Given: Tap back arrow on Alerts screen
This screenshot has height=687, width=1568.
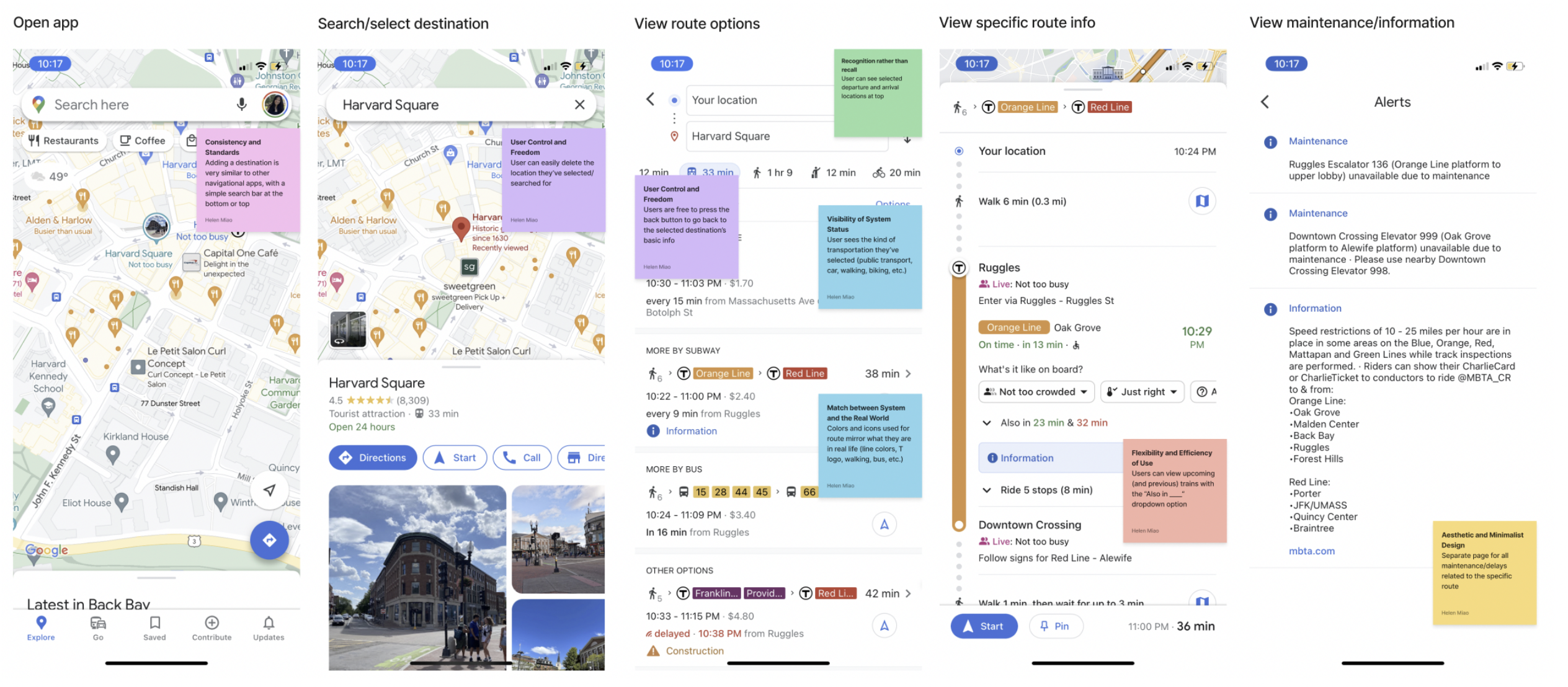Looking at the screenshot, I should [x=1265, y=102].
